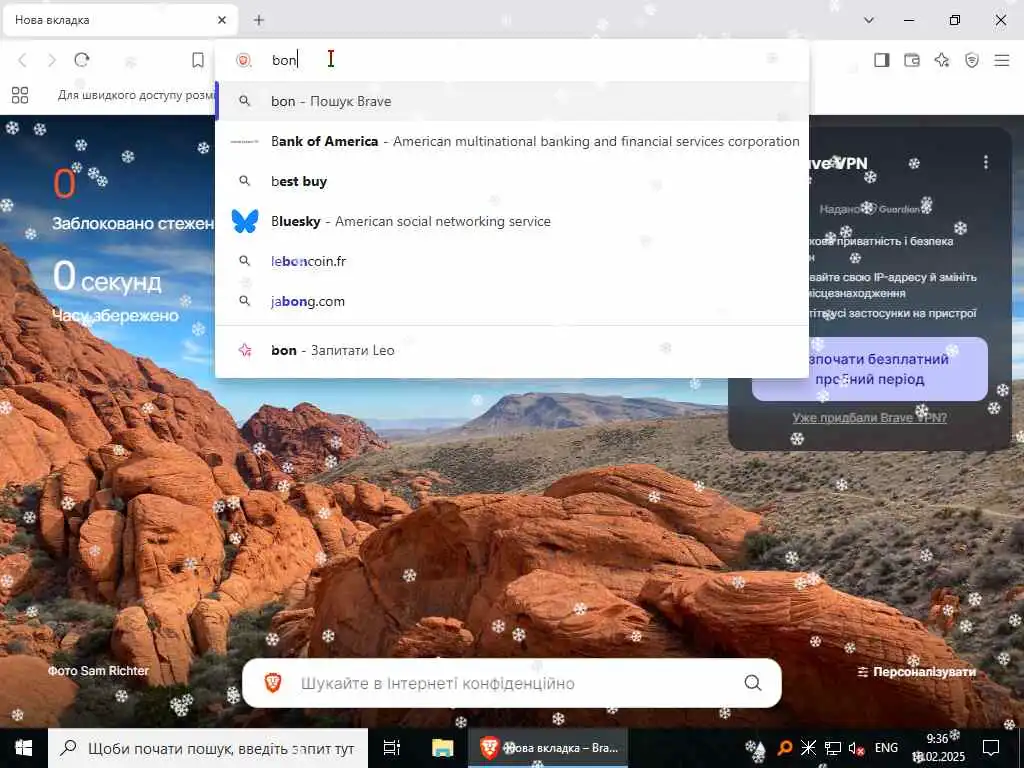This screenshot has width=1024, height=768.
Task: Open the 'Фото Sam Richter' credit link
Action: pyautogui.click(x=99, y=671)
